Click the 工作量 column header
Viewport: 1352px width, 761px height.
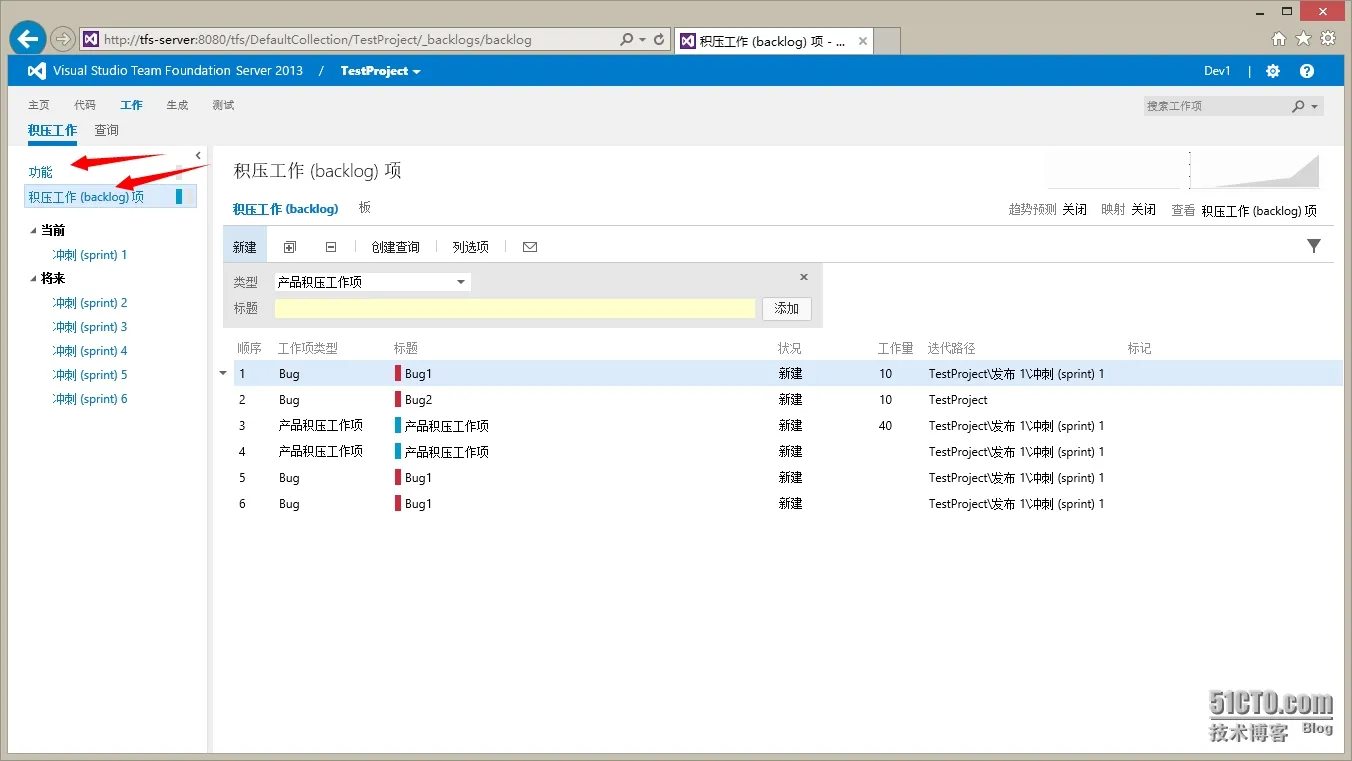click(896, 349)
